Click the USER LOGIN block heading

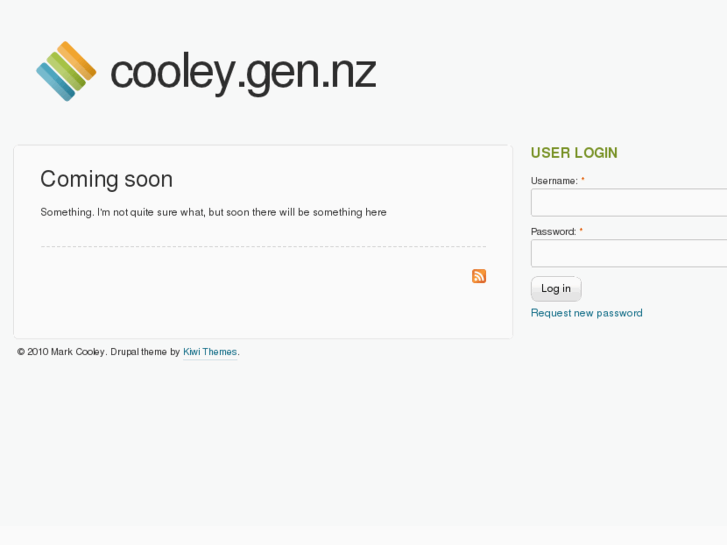574,153
